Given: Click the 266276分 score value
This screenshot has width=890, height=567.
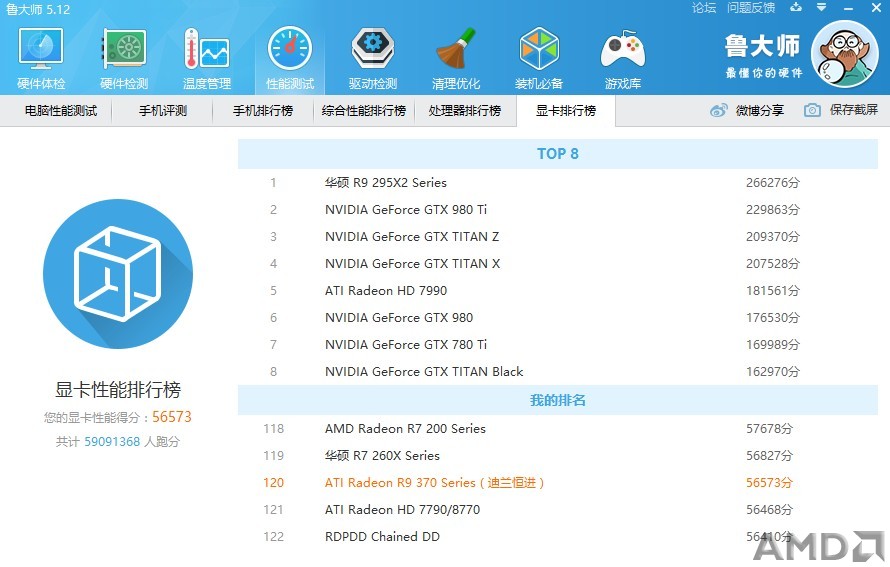Looking at the screenshot, I should (x=773, y=183).
